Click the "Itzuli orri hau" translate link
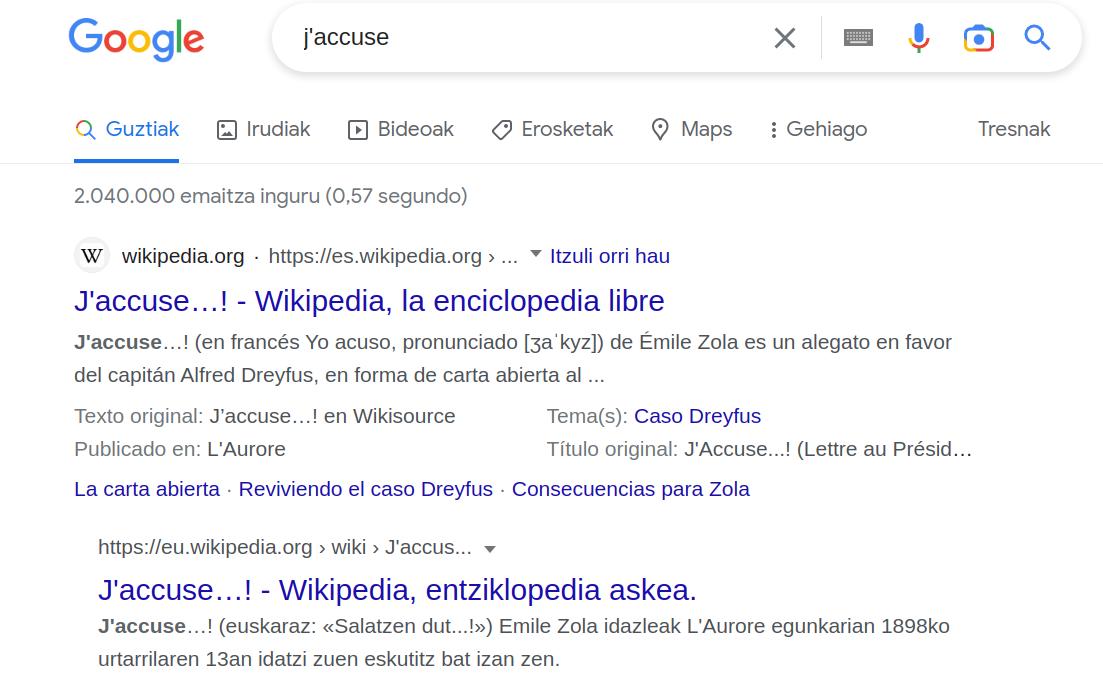This screenshot has height=690, width=1103. click(609, 256)
